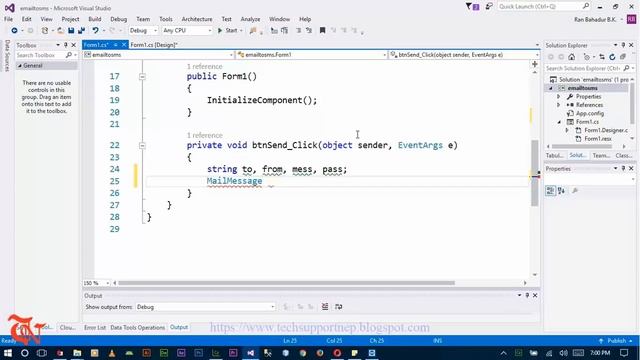Toggle Word Wrap in Output panel
Viewport: 640px width, 360px height.
(x=338, y=307)
